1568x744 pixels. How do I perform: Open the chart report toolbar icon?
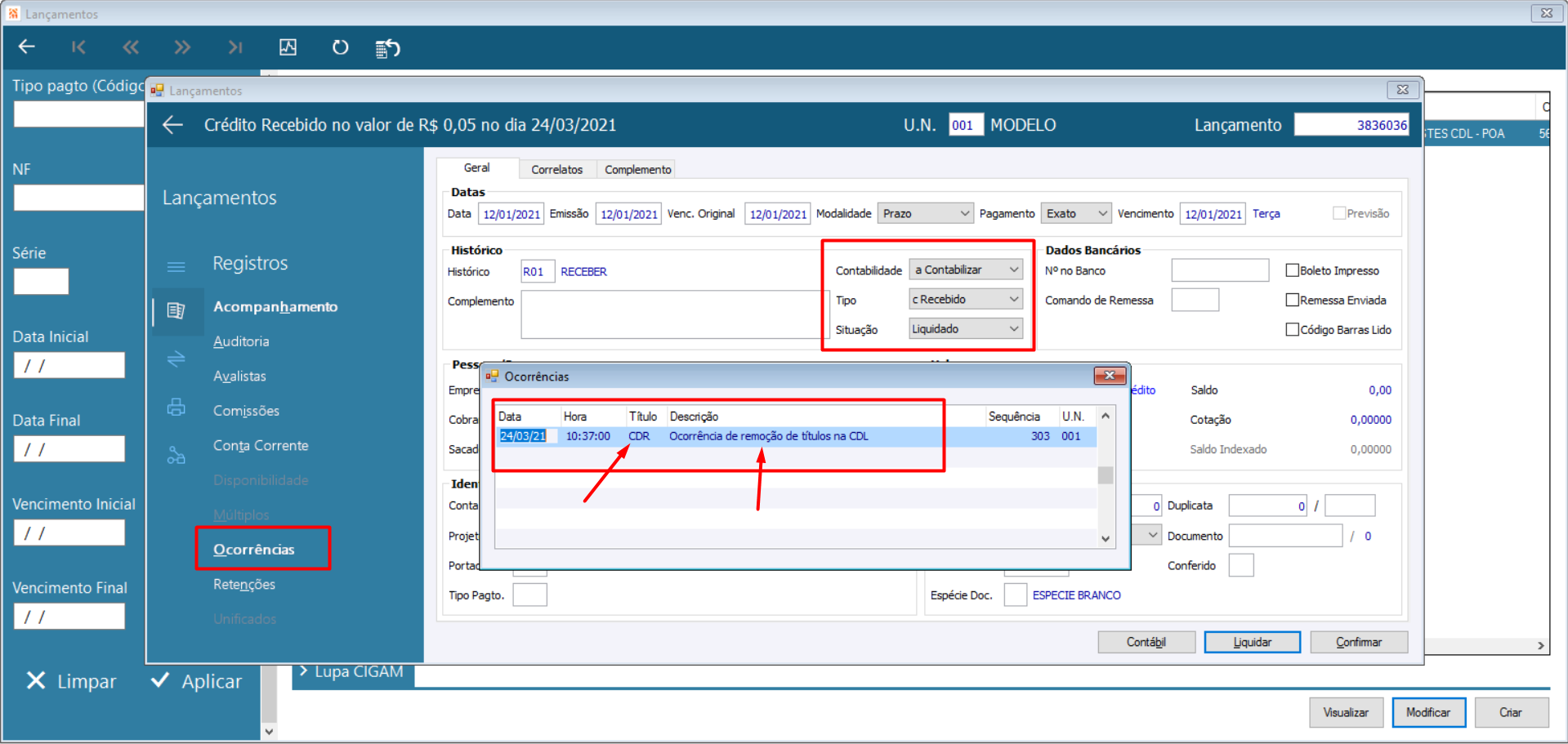(x=288, y=47)
